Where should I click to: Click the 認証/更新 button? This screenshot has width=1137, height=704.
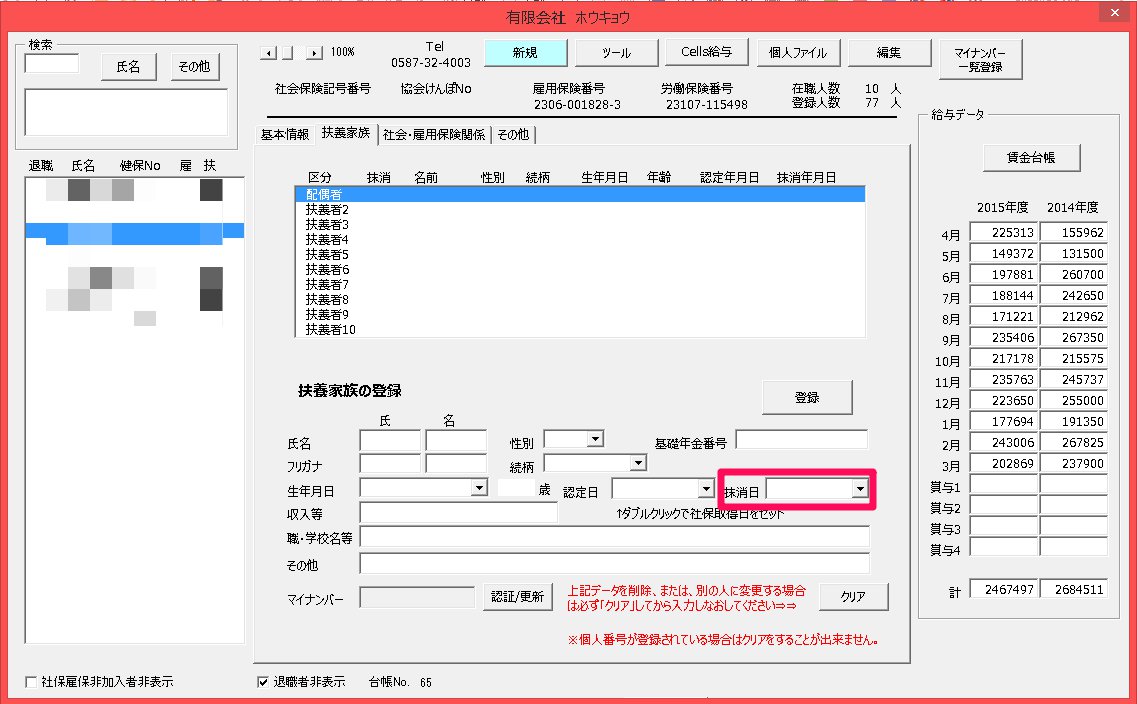(x=518, y=597)
